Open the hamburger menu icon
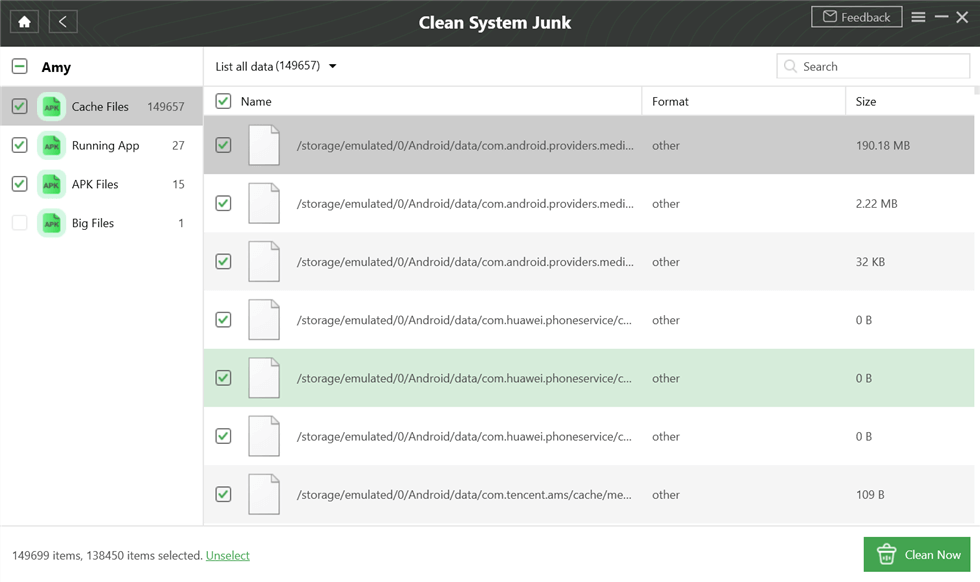Viewport: 980px width, 582px height. coord(918,17)
